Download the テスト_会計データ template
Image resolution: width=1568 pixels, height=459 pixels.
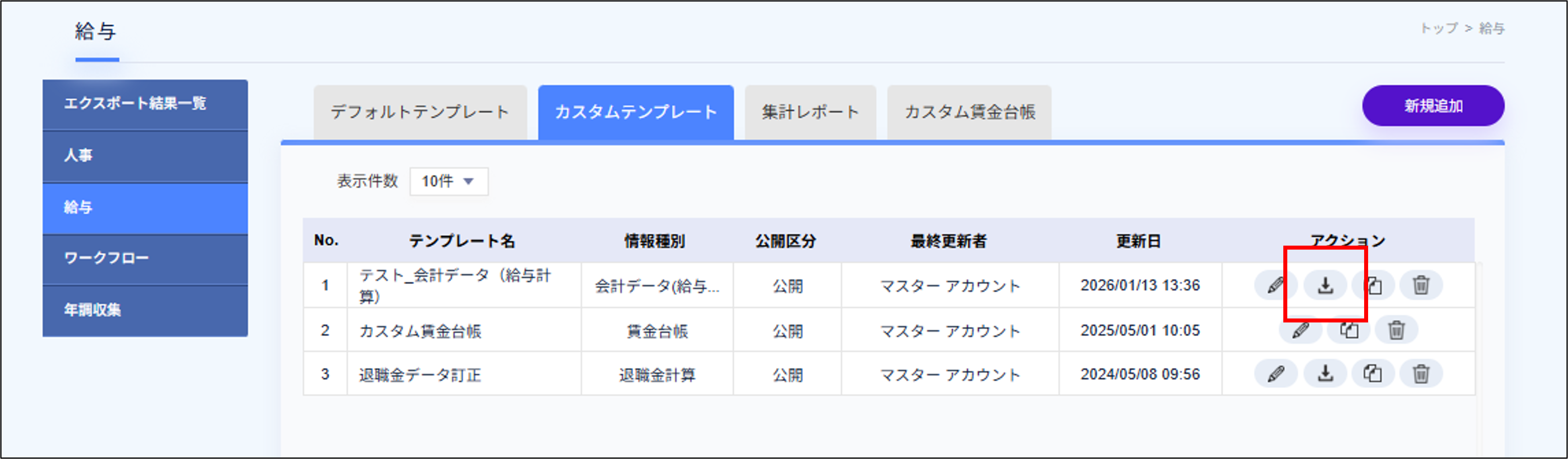point(1325,285)
